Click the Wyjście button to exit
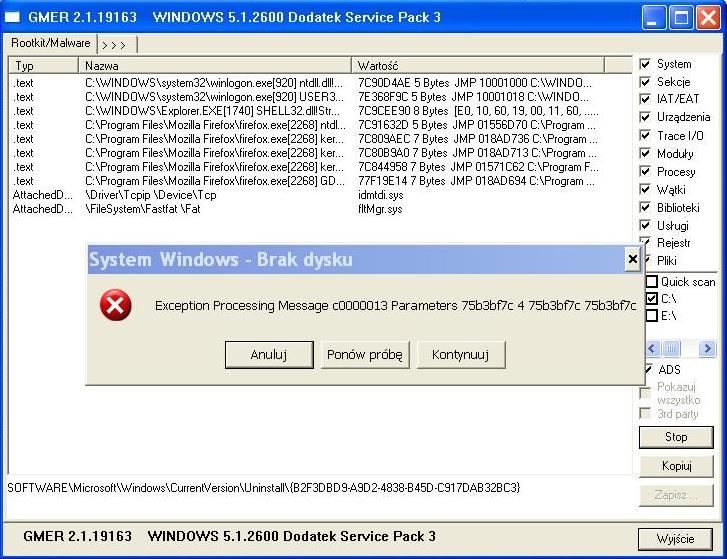 click(x=675, y=539)
